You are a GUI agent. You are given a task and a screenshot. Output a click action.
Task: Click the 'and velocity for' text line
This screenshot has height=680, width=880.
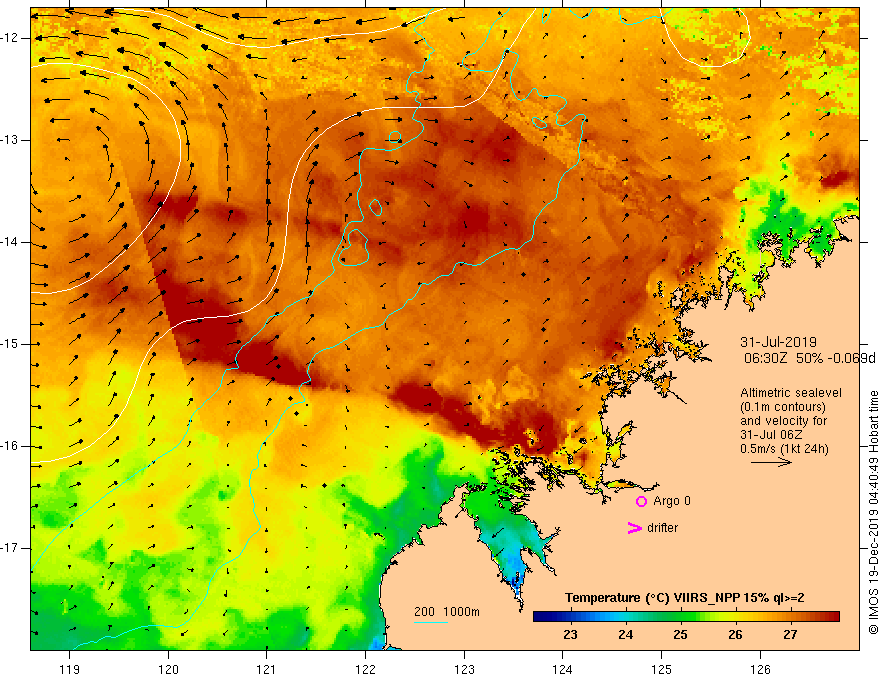(783, 421)
